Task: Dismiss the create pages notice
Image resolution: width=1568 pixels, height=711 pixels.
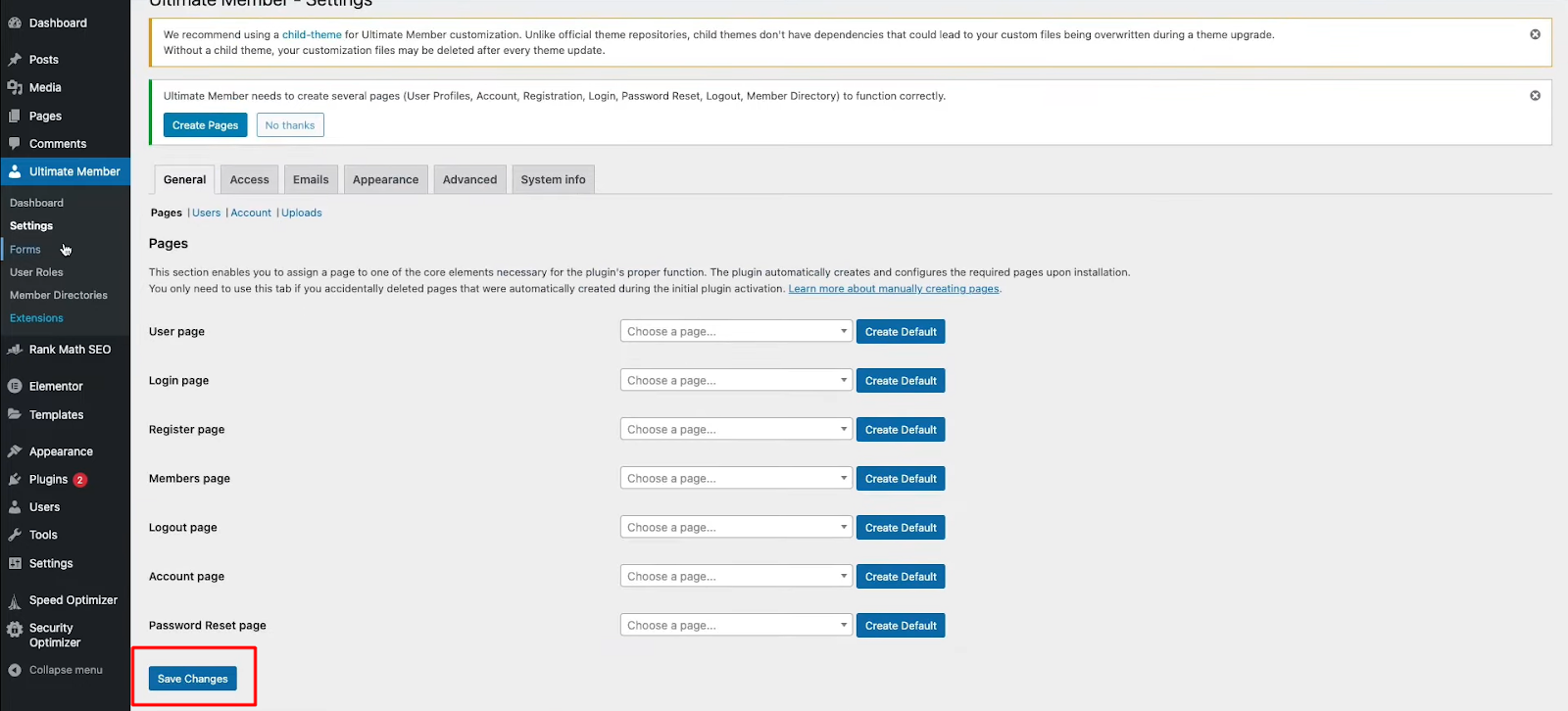Action: (x=1535, y=96)
